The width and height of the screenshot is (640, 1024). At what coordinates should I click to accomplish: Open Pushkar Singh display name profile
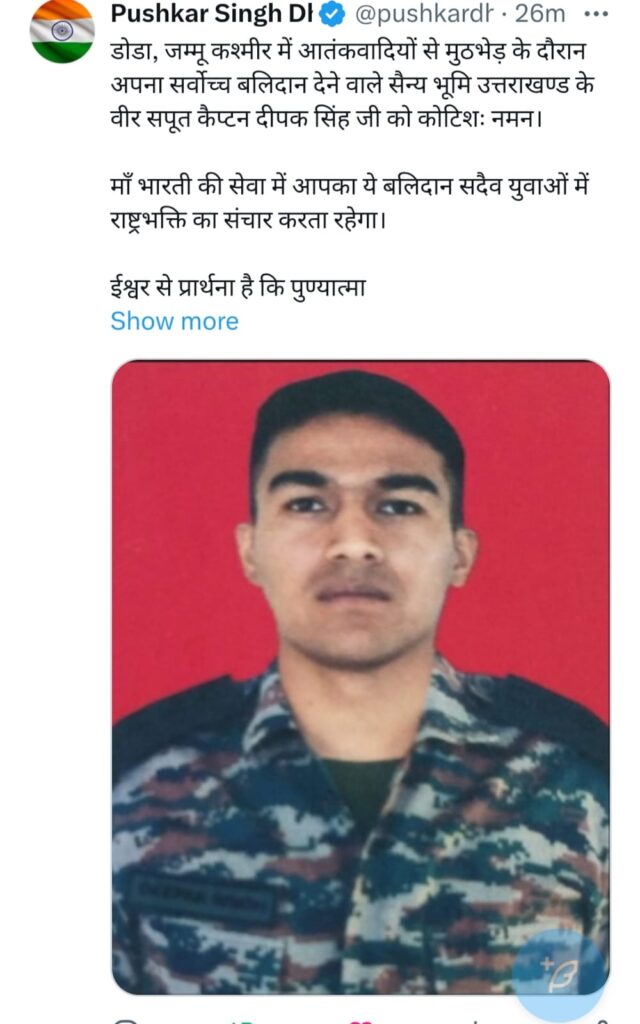212,13
